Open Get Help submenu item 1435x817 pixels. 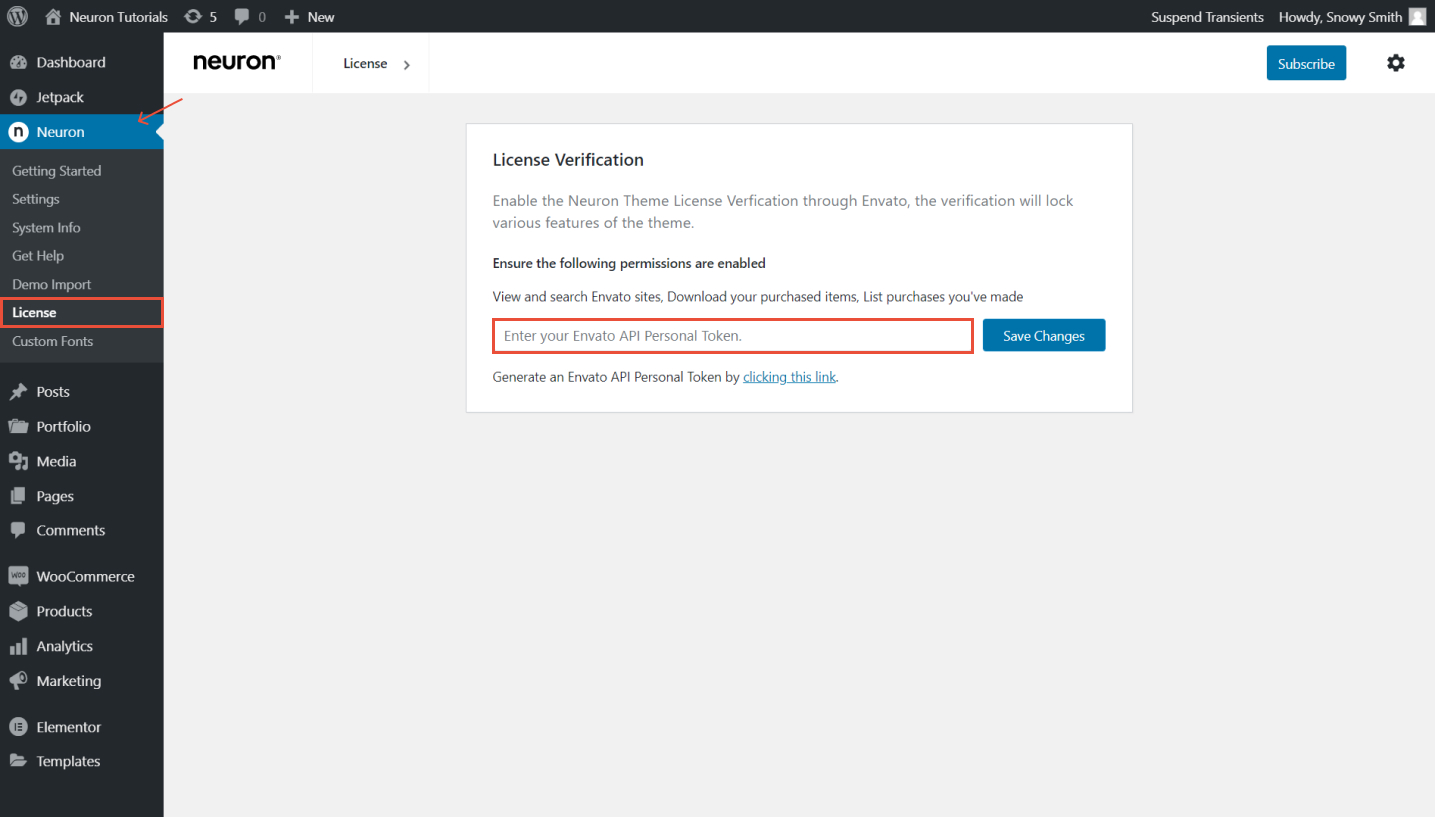(x=38, y=256)
